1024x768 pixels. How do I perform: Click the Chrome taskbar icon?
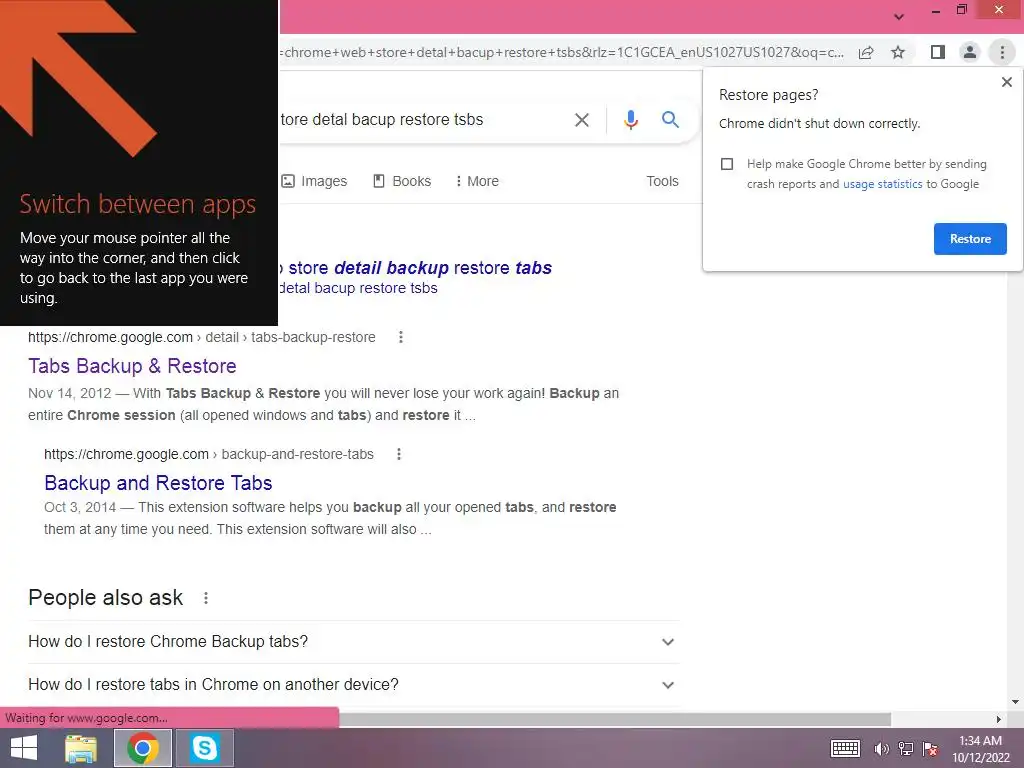143,748
